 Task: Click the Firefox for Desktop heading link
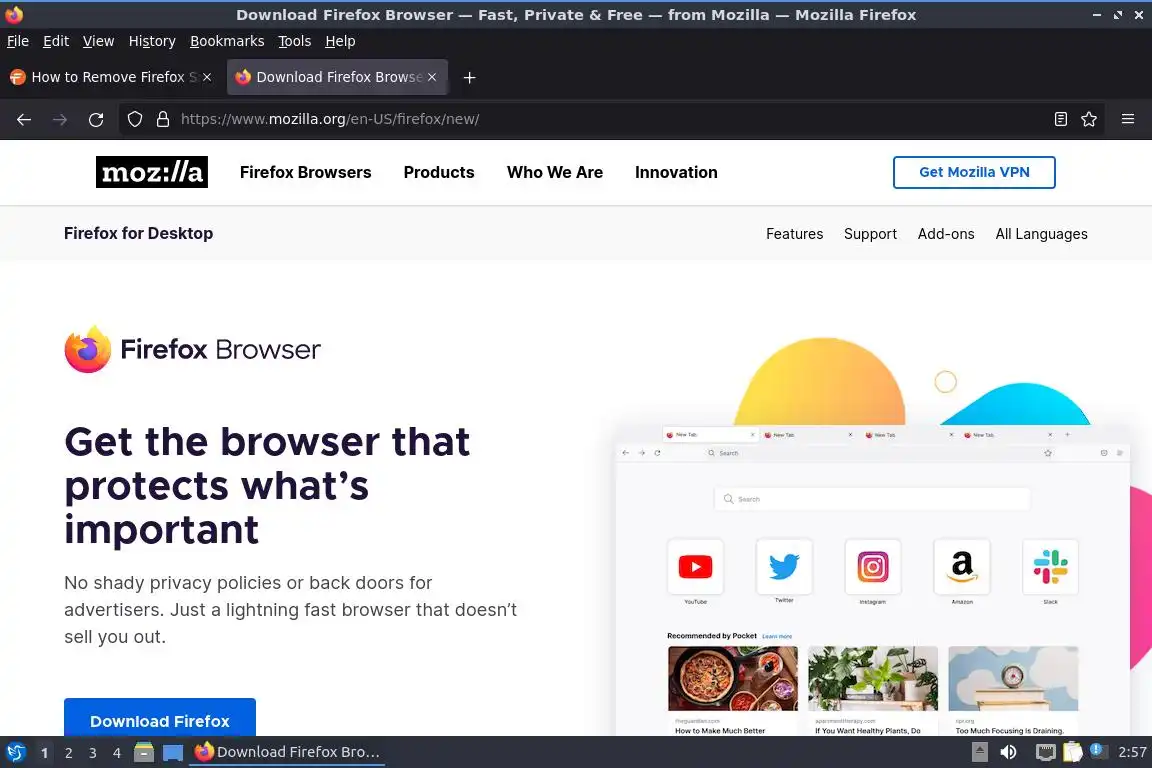point(138,233)
